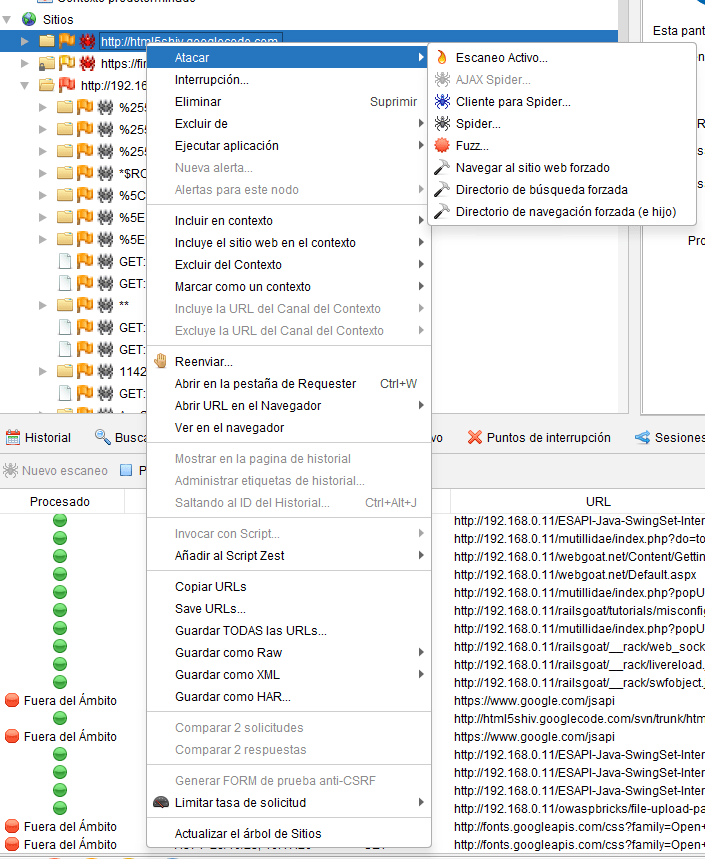Click the URL column header
Screen dimensions: 705x859
[x=597, y=502]
